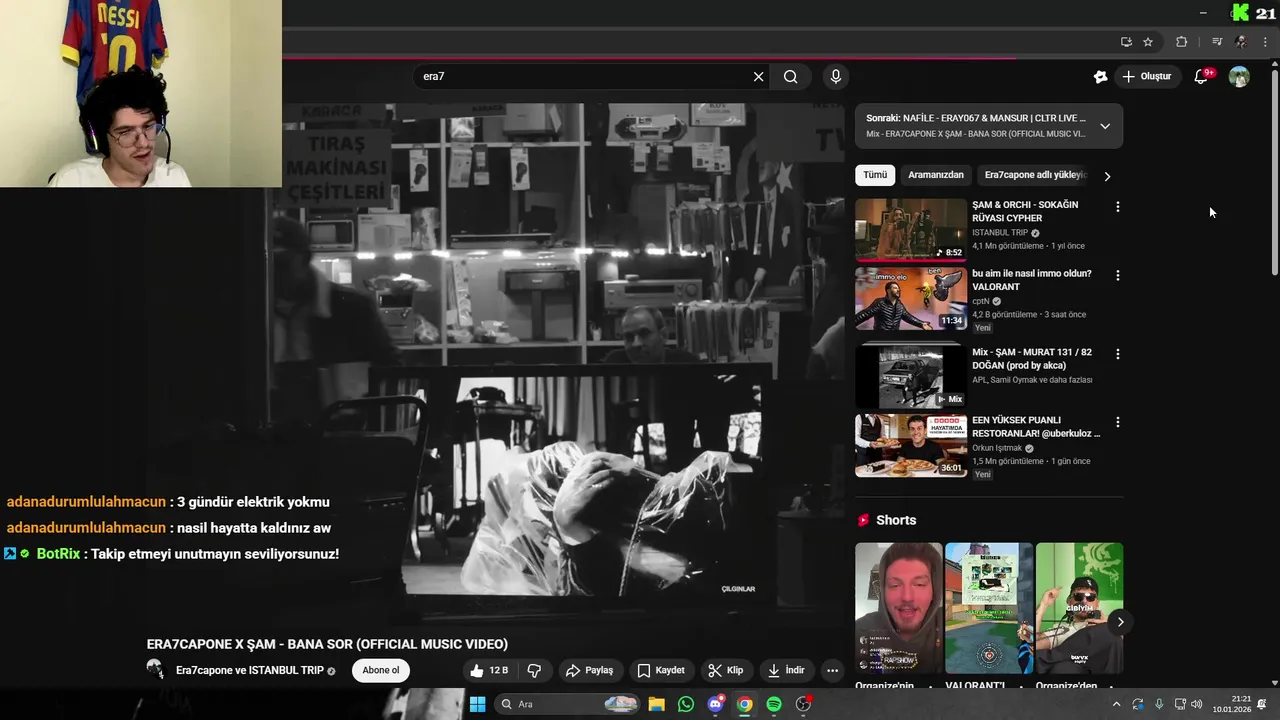
Task: Open ŞAM & ORCHI SOKAĞIN RÜYASI CYPHER thumbnail
Action: [x=911, y=229]
